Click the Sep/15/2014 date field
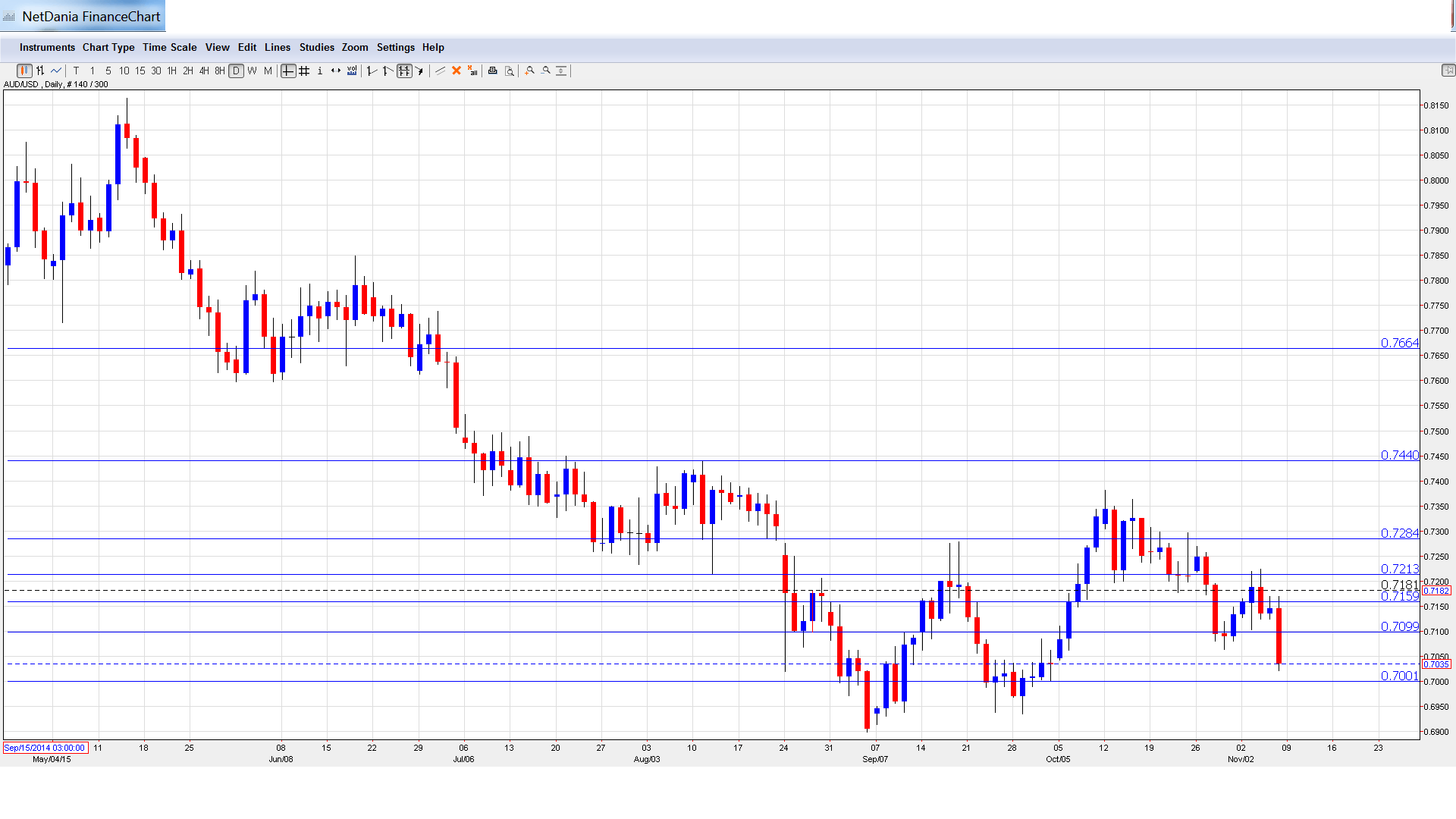Viewport: 1456px width, 819px height. 45,748
